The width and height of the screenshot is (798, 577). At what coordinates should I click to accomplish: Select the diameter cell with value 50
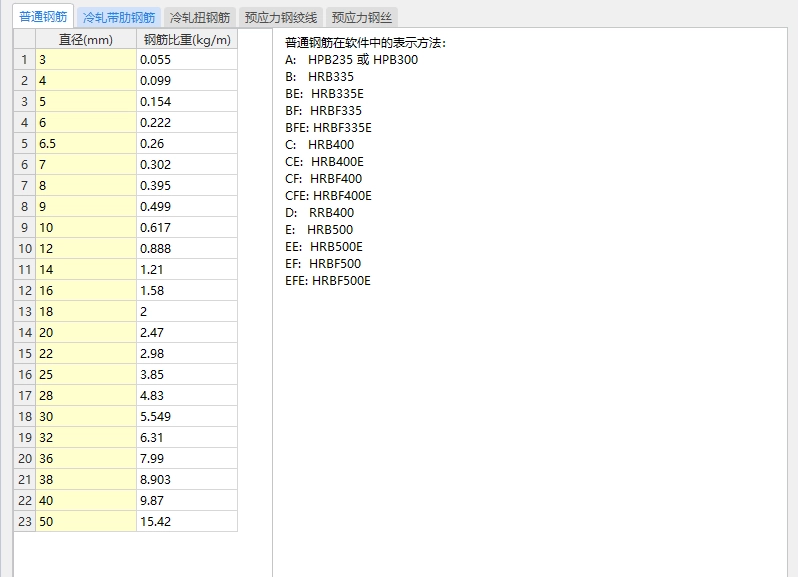point(86,521)
